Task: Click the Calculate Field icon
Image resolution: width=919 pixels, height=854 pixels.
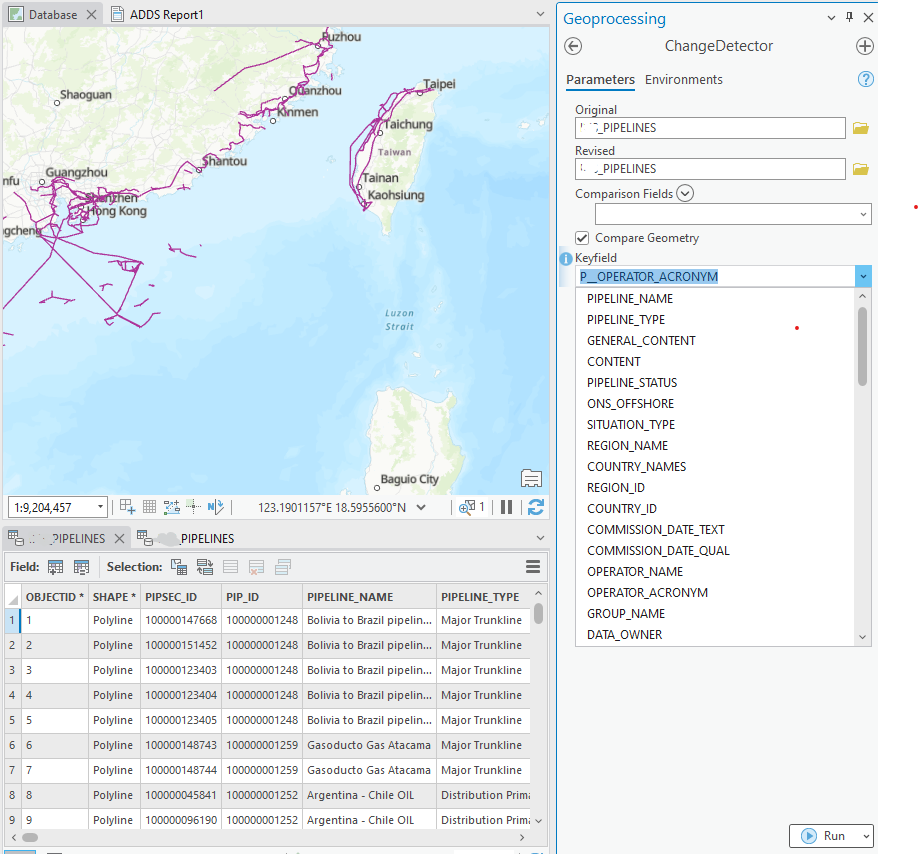Action: pos(79,567)
